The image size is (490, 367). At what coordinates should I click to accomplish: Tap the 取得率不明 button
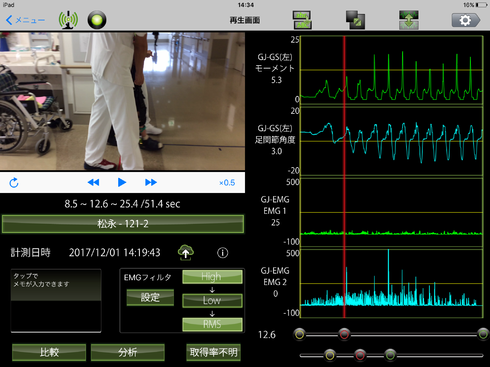[213, 352]
